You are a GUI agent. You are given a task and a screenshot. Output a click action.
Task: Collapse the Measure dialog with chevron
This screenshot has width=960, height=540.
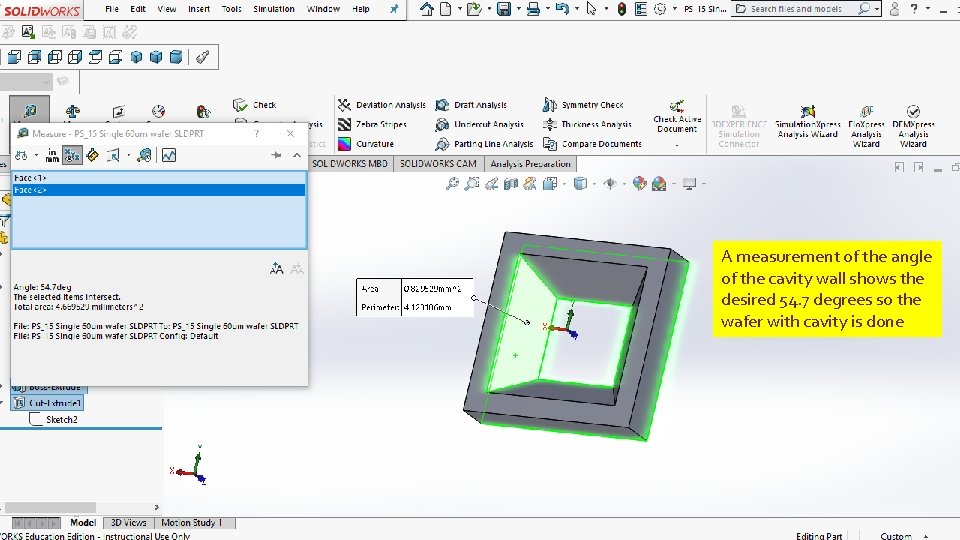tap(297, 156)
